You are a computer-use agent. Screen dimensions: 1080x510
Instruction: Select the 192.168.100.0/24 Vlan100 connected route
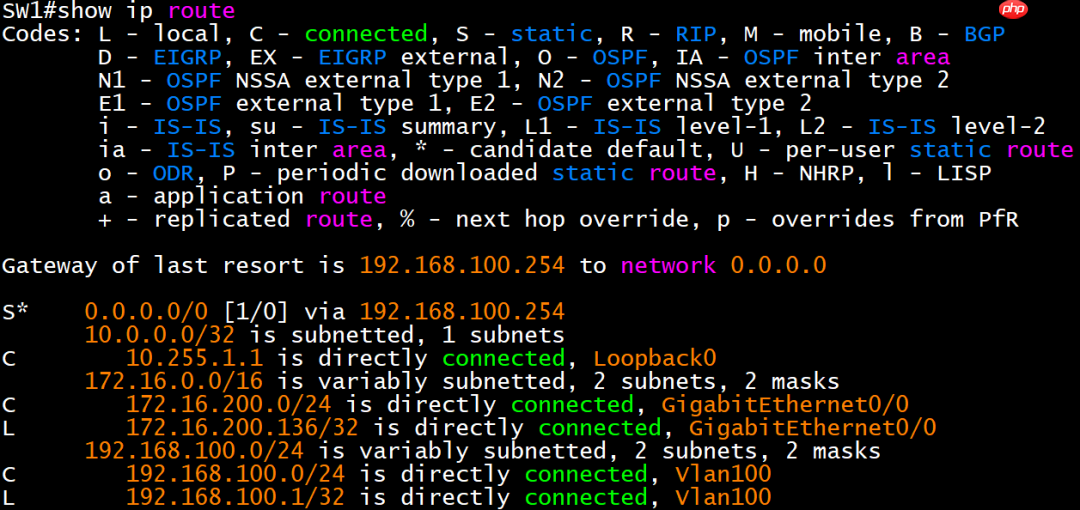tap(386, 474)
